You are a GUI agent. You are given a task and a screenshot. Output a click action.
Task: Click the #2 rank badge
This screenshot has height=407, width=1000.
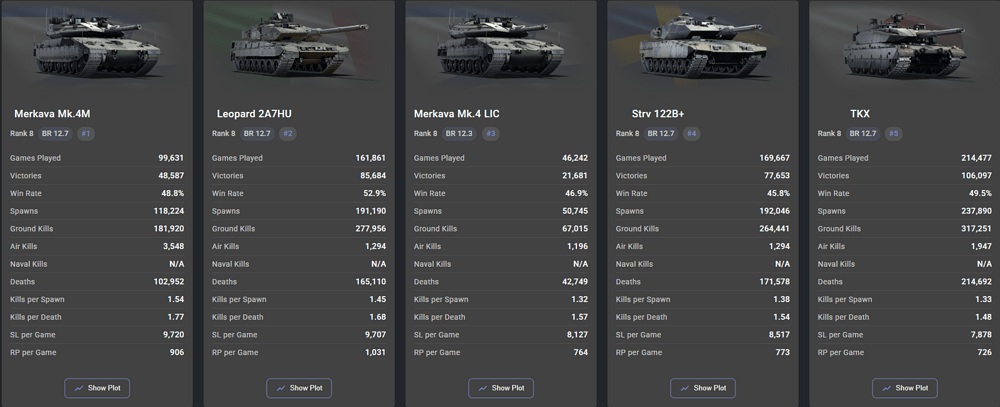coord(288,133)
